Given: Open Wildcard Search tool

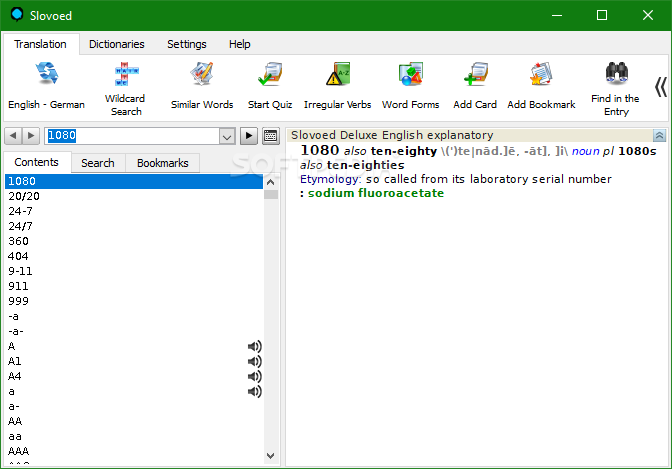Looking at the screenshot, I should 125,89.
